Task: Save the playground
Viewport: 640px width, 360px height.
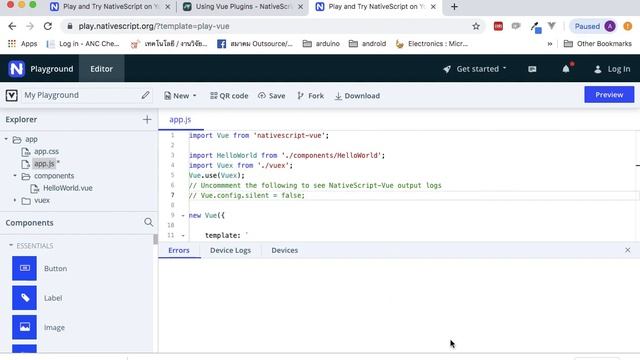Action: pyautogui.click(x=271, y=96)
